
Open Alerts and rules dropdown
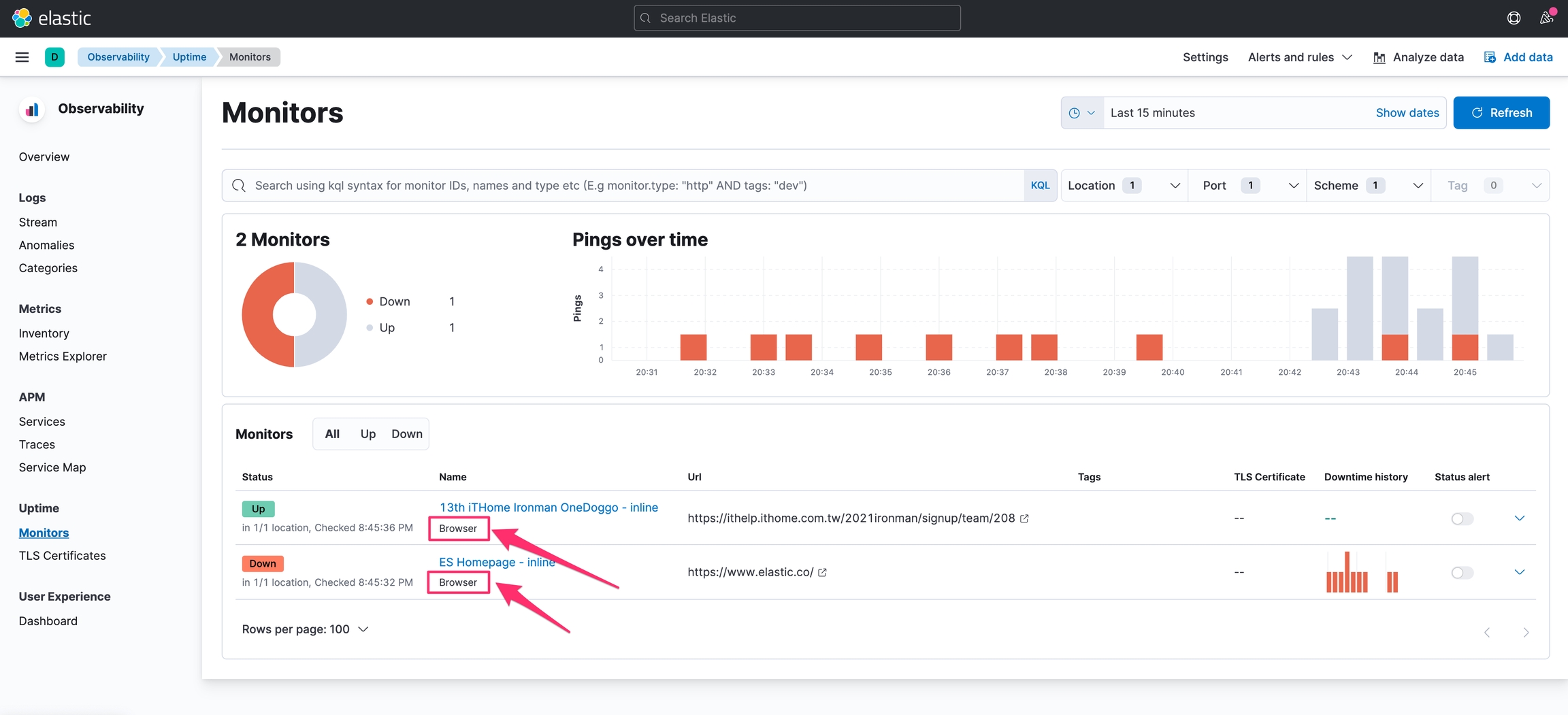(1300, 57)
